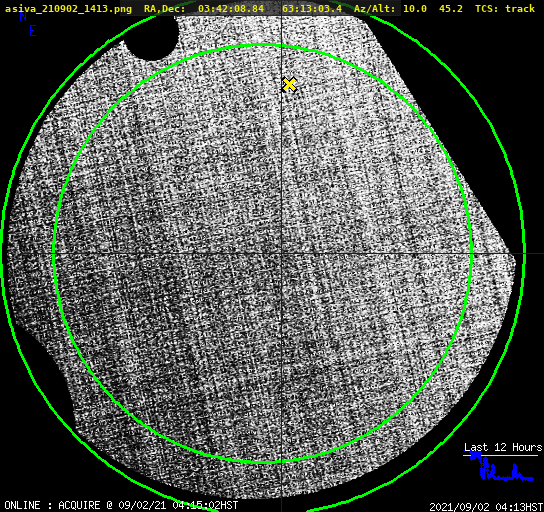Select the asiva_210902_1413.png filename text
Viewport: 544px width, 512px height.
[x=68, y=9]
